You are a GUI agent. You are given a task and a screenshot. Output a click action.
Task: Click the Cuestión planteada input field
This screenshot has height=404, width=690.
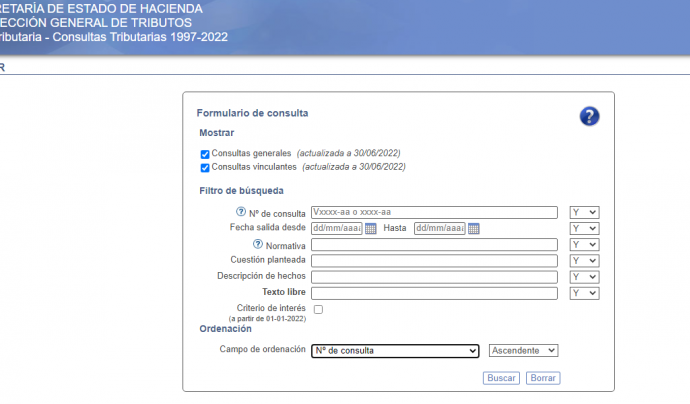tap(433, 261)
